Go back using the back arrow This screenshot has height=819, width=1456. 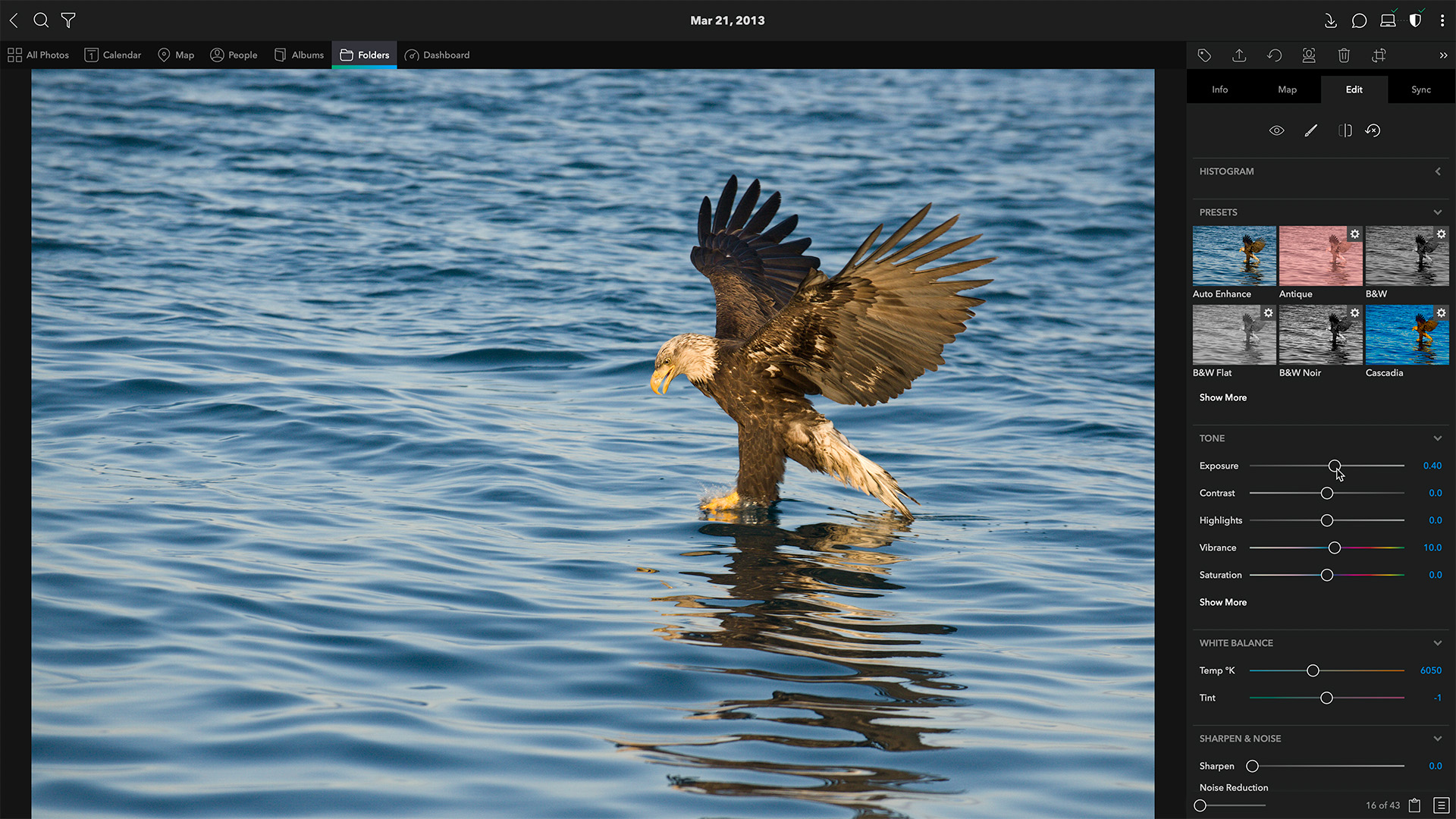point(14,20)
